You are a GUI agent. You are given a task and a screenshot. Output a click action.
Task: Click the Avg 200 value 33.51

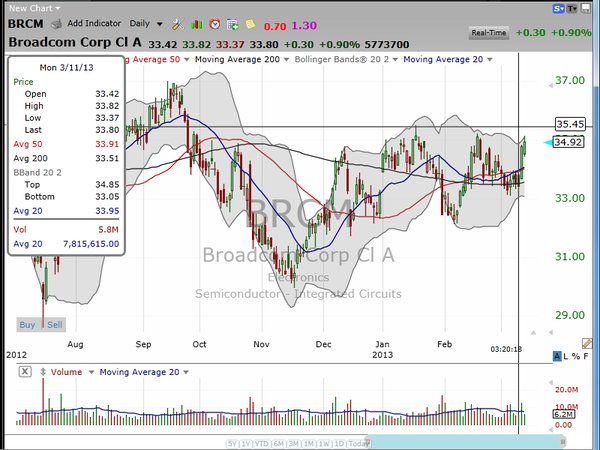(107, 158)
